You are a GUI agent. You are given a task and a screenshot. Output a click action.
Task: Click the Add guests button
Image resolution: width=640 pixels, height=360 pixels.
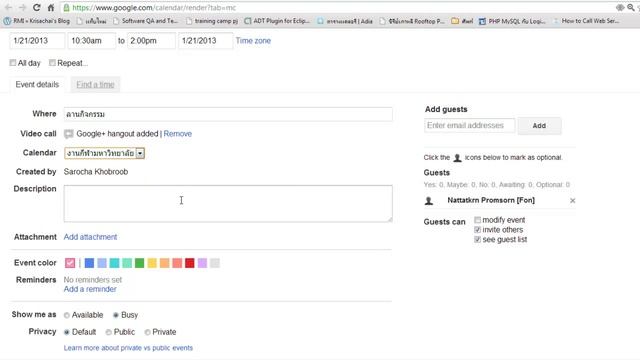coord(539,126)
